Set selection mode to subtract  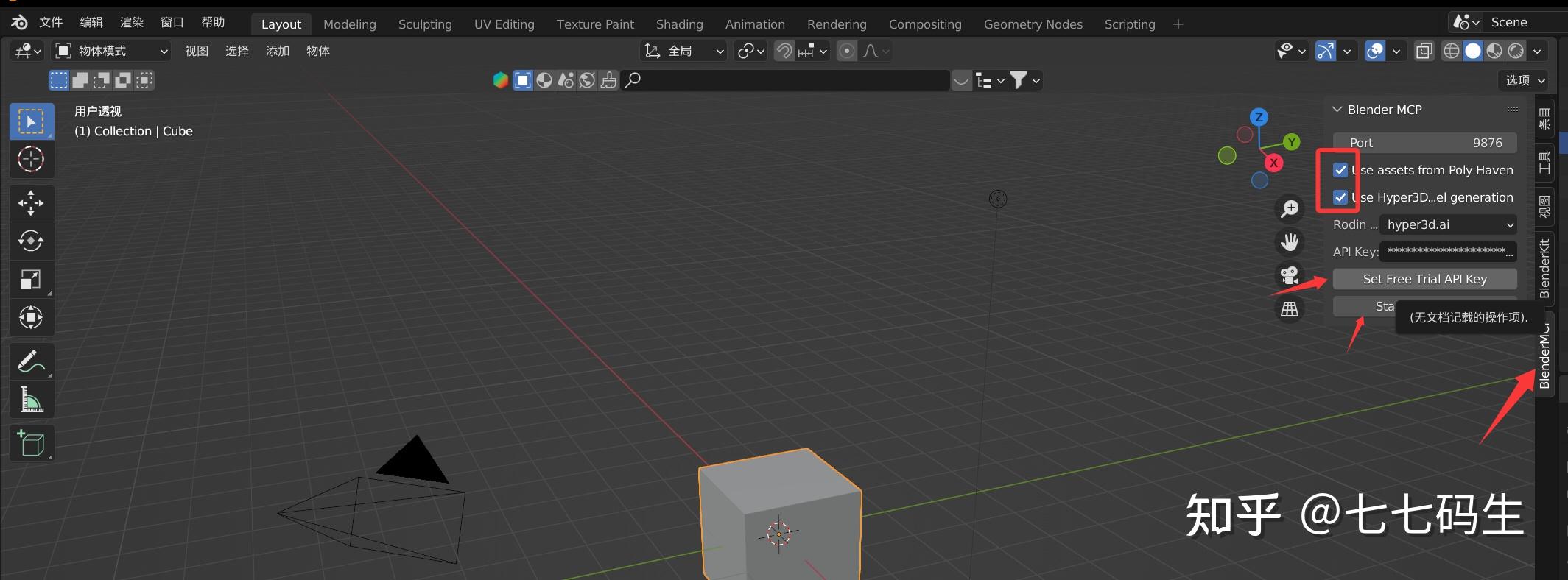point(102,80)
